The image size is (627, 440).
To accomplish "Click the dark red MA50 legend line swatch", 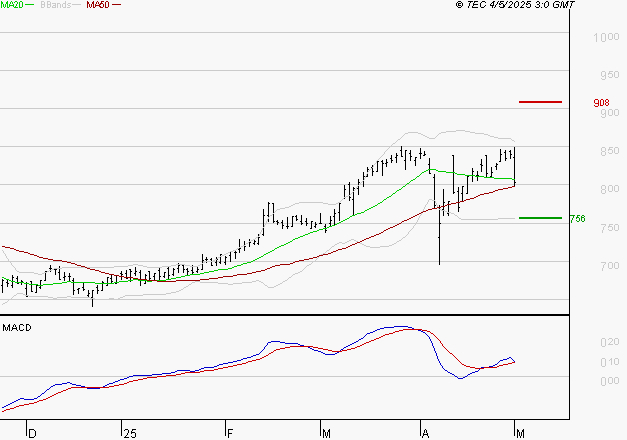I will (x=116, y=5).
